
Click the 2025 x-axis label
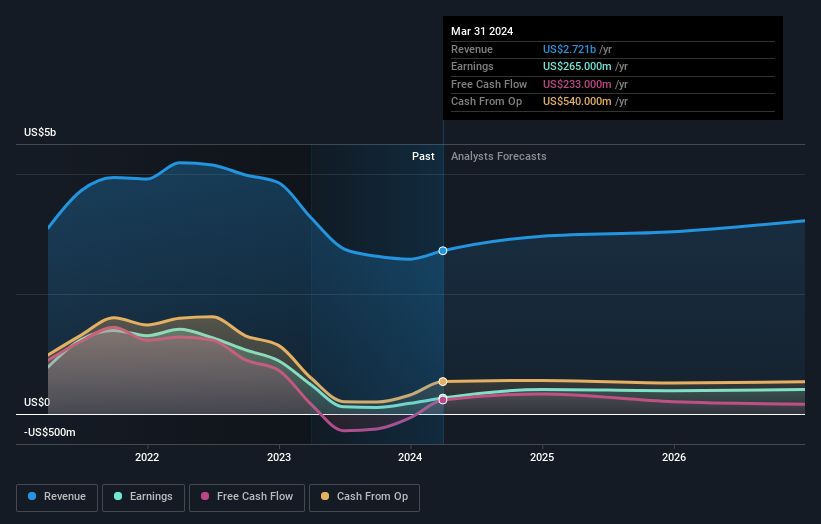(542, 458)
